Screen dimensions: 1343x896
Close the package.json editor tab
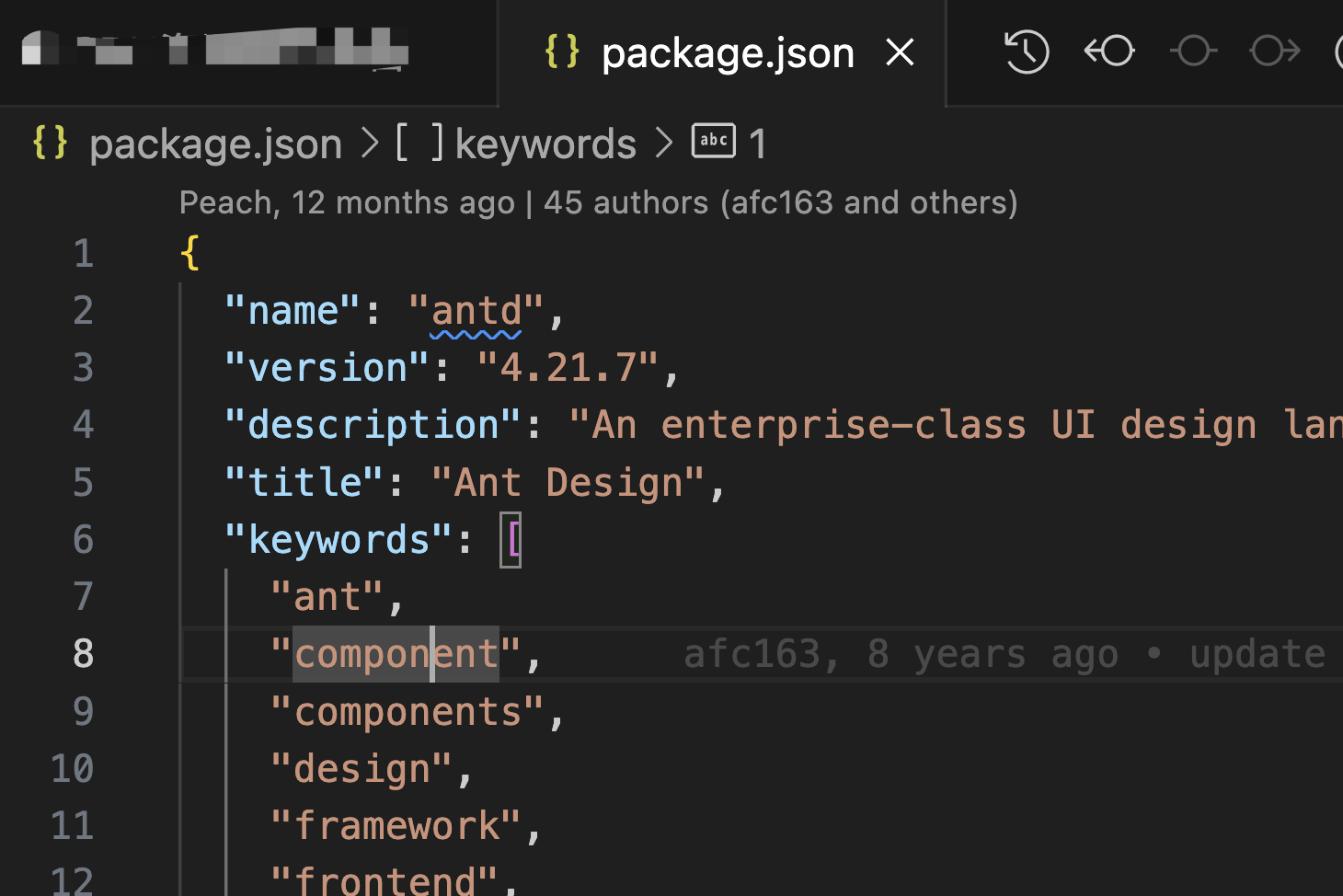(x=899, y=52)
